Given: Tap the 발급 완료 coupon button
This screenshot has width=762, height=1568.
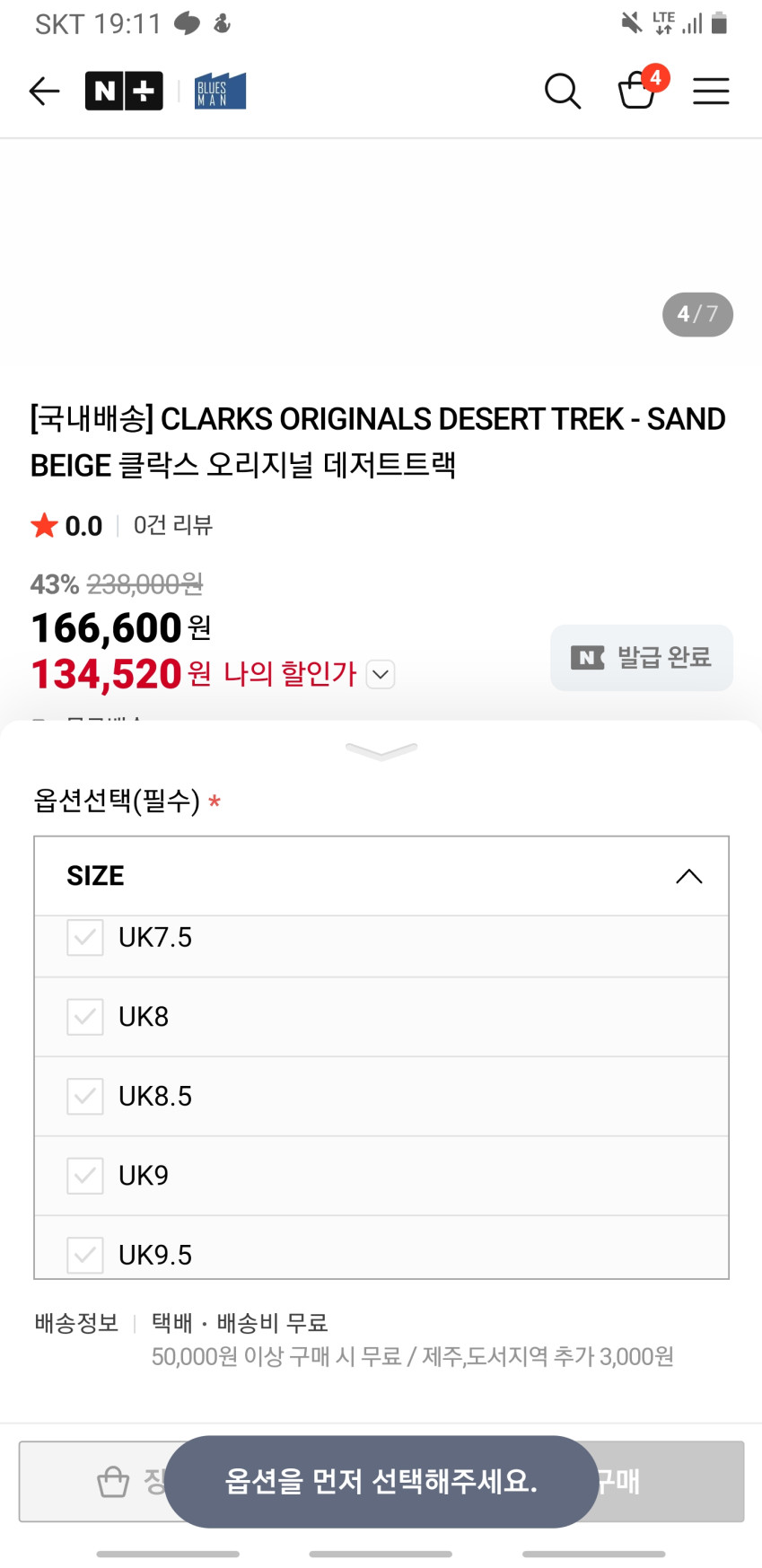Looking at the screenshot, I should click(642, 658).
